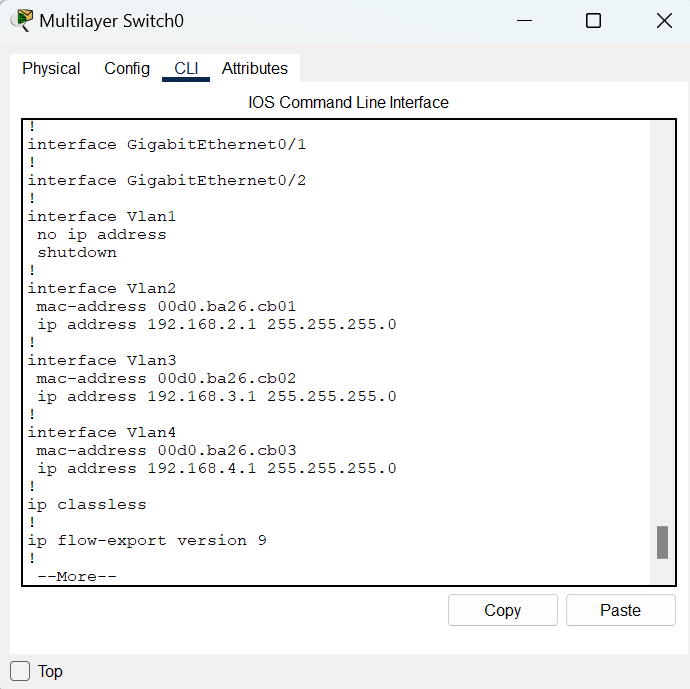Click the 'interface GigabitEthernet0/2' line

click(167, 181)
